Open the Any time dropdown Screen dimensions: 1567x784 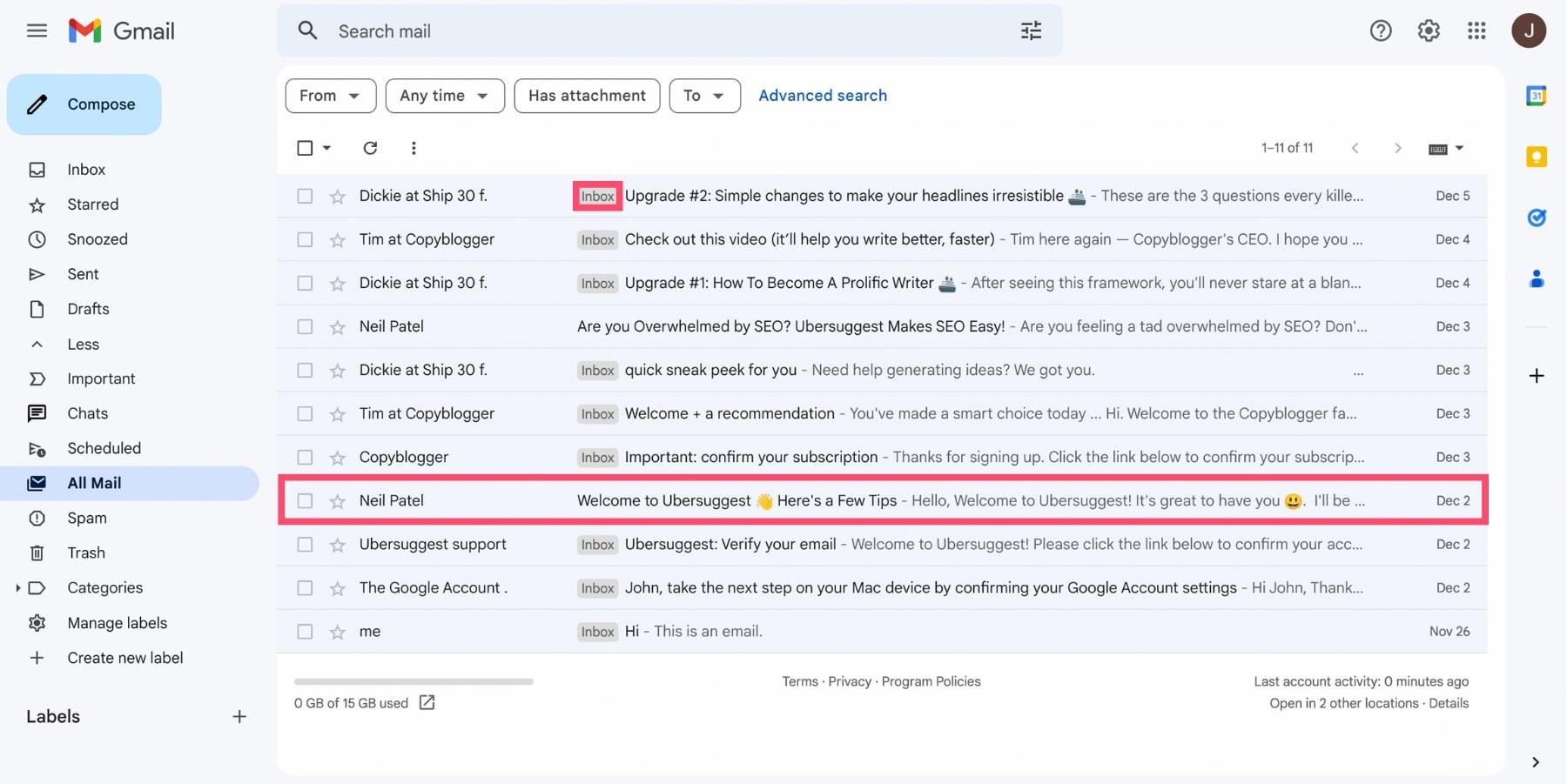(x=444, y=96)
